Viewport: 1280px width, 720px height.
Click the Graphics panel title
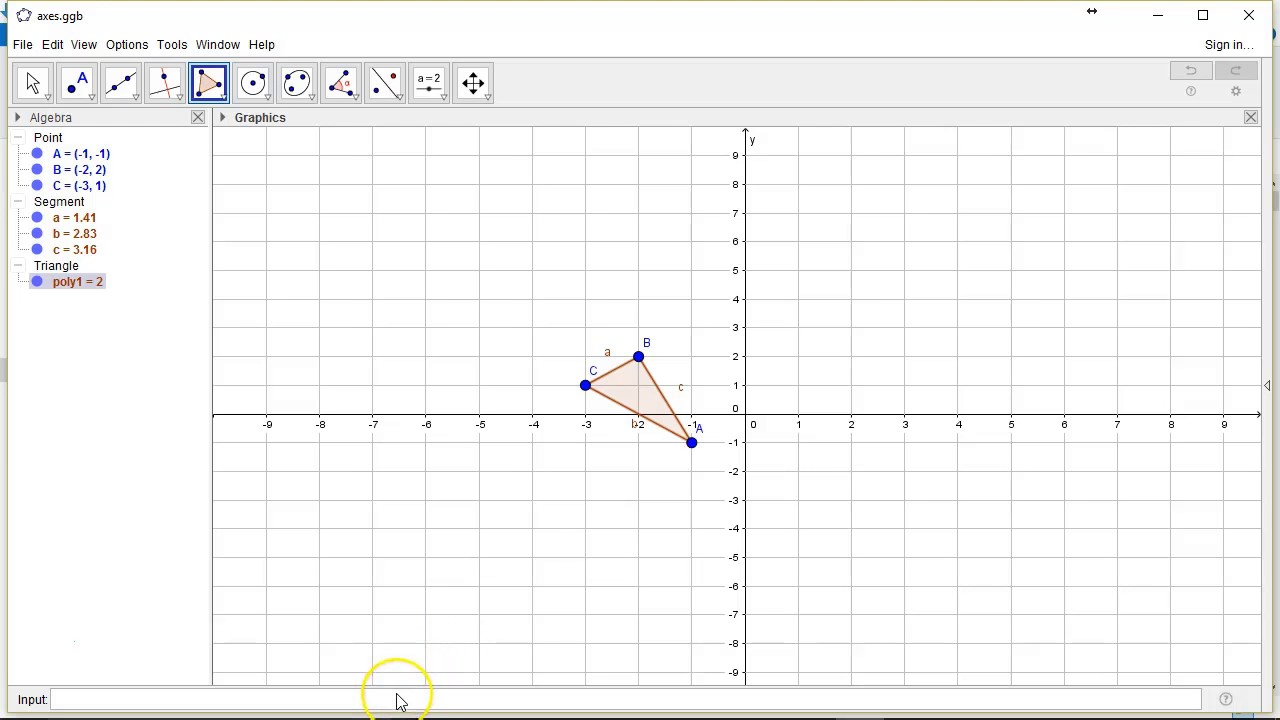click(x=260, y=118)
